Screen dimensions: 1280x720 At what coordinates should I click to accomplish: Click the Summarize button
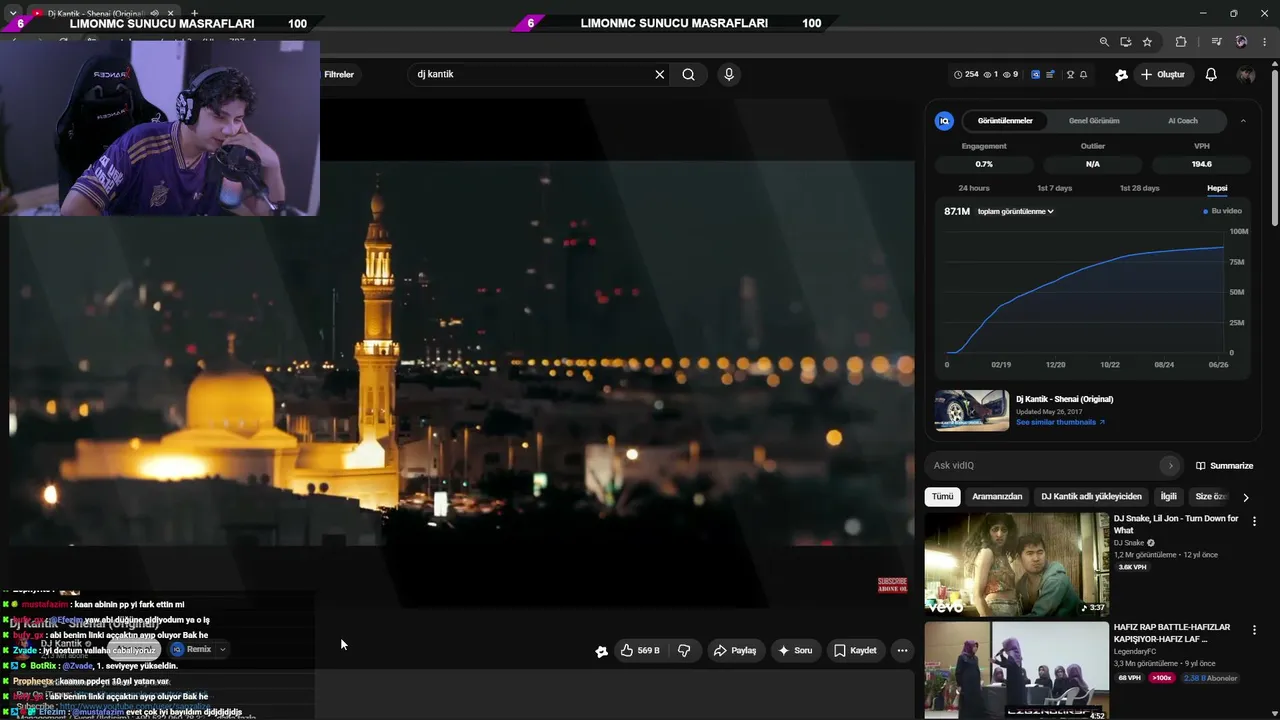coord(1224,465)
